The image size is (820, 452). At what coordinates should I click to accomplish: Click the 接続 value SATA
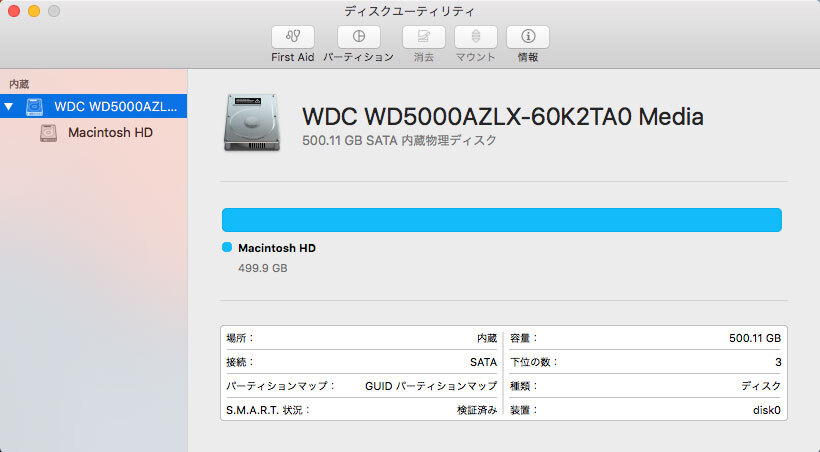[x=483, y=362]
